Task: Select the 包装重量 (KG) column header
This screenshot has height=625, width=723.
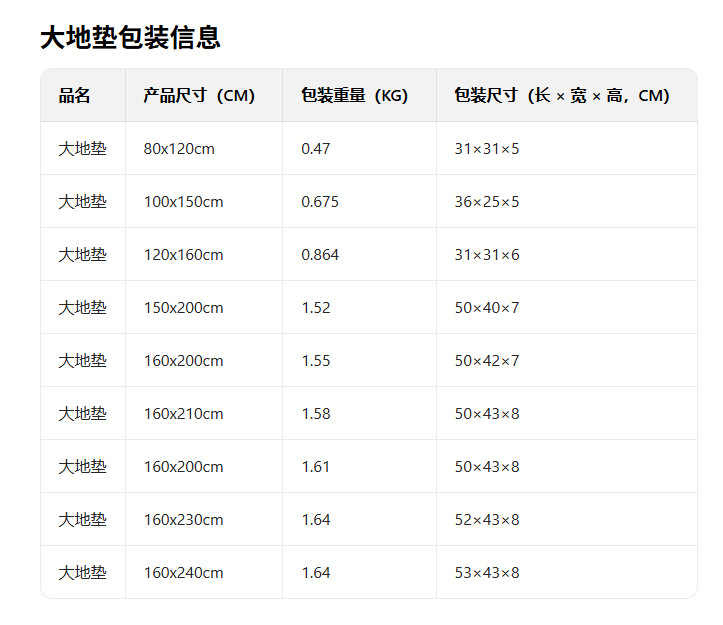Action: tap(354, 96)
